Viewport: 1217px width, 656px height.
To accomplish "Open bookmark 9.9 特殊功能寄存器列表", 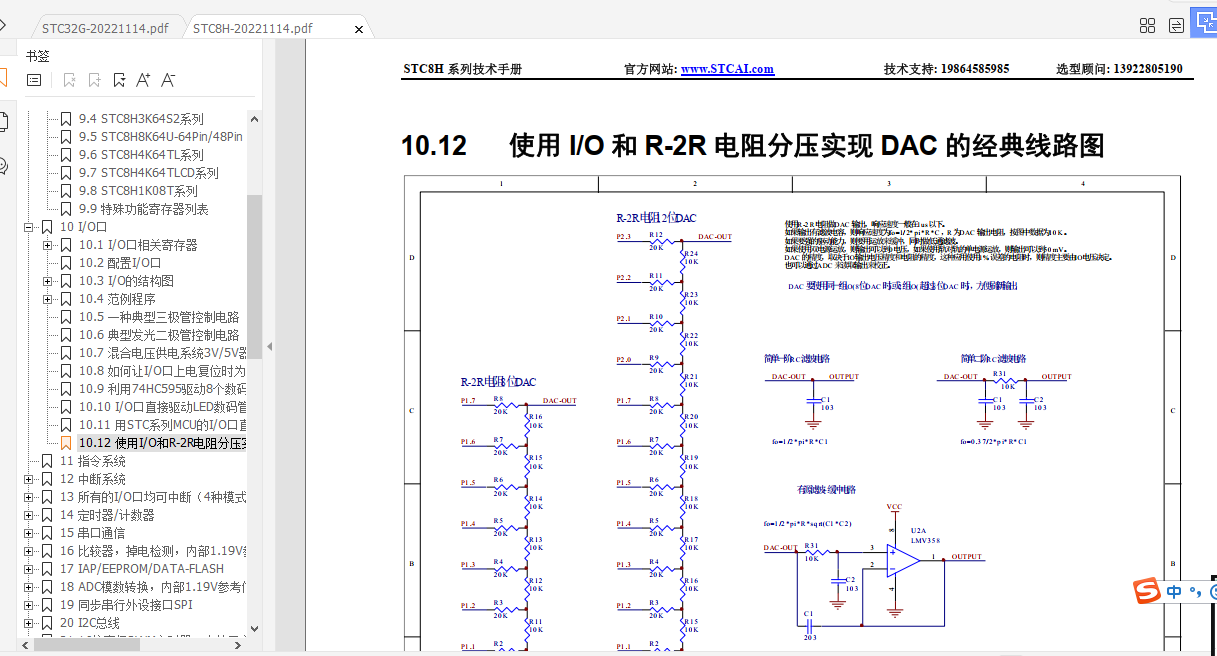I will (144, 209).
